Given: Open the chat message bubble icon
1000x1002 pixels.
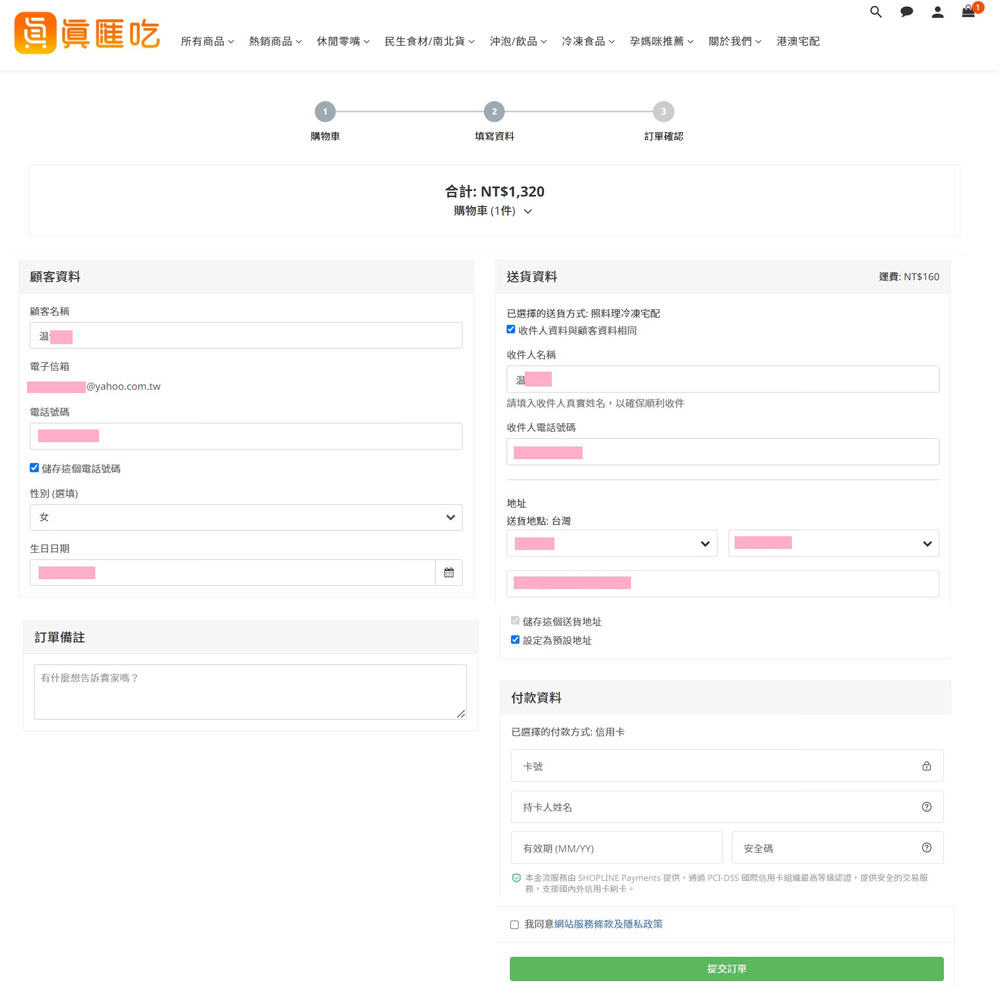Looking at the screenshot, I should pos(906,12).
